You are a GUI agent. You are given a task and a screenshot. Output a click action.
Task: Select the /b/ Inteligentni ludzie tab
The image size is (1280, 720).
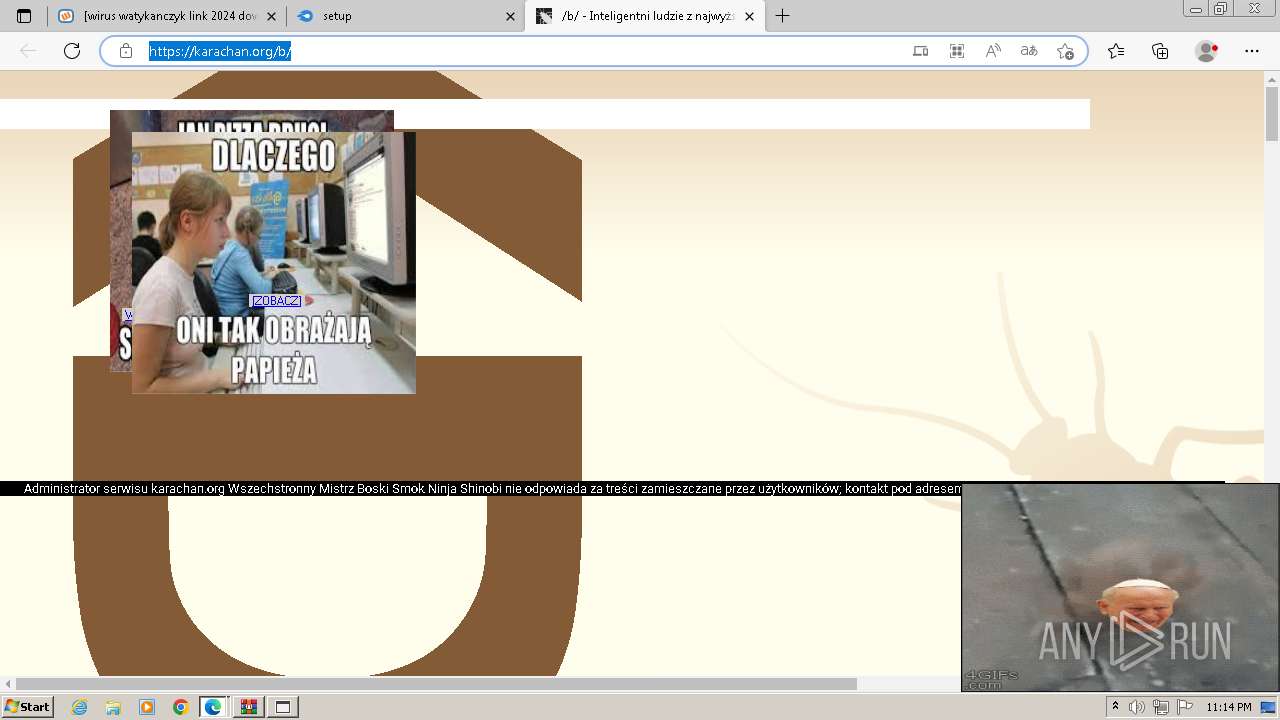point(645,16)
